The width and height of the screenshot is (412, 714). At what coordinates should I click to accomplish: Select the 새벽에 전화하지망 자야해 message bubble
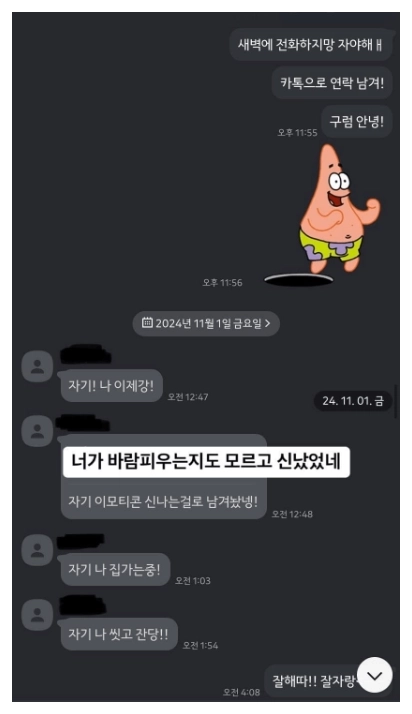point(311,45)
